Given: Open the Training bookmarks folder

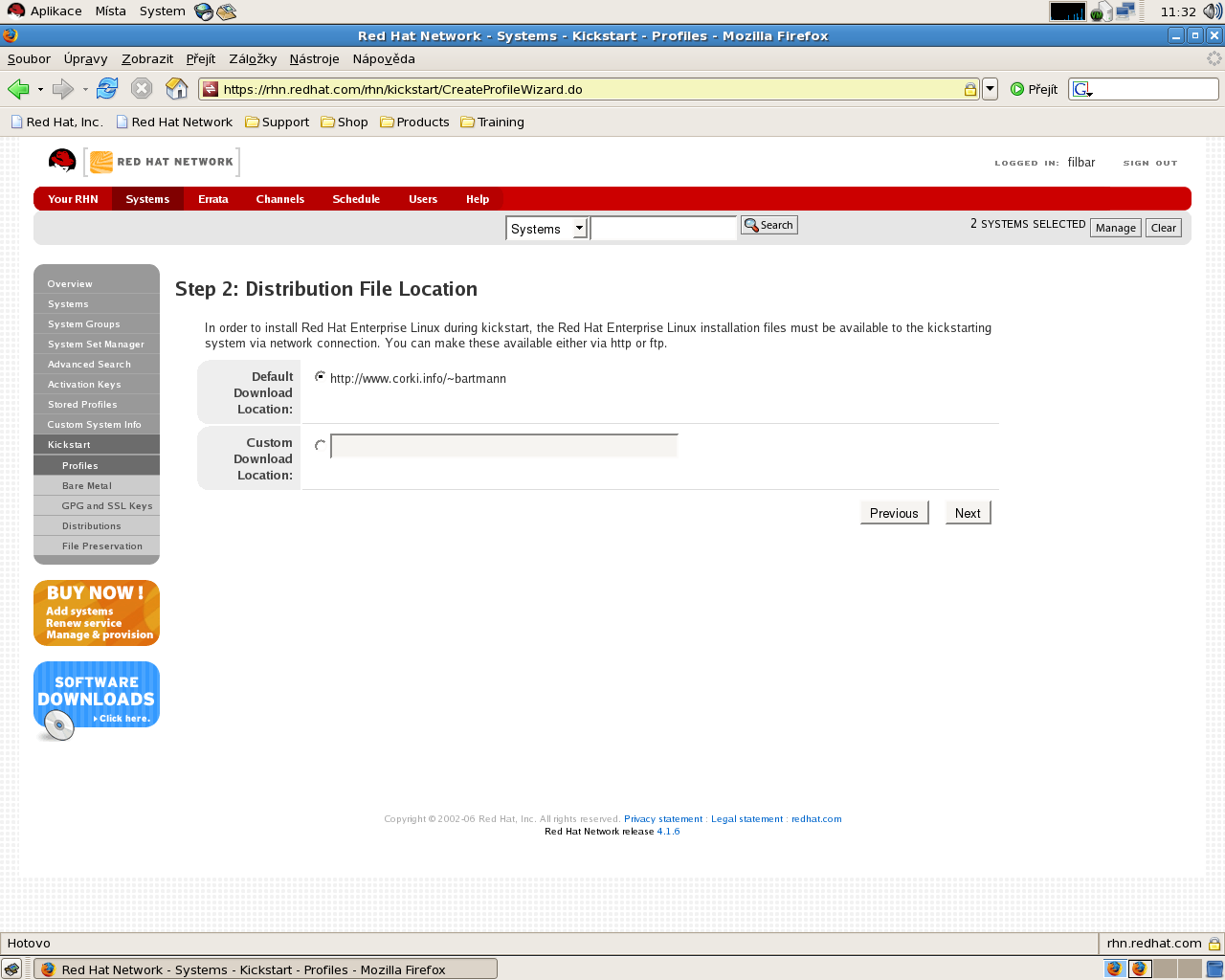Looking at the screenshot, I should click(493, 122).
